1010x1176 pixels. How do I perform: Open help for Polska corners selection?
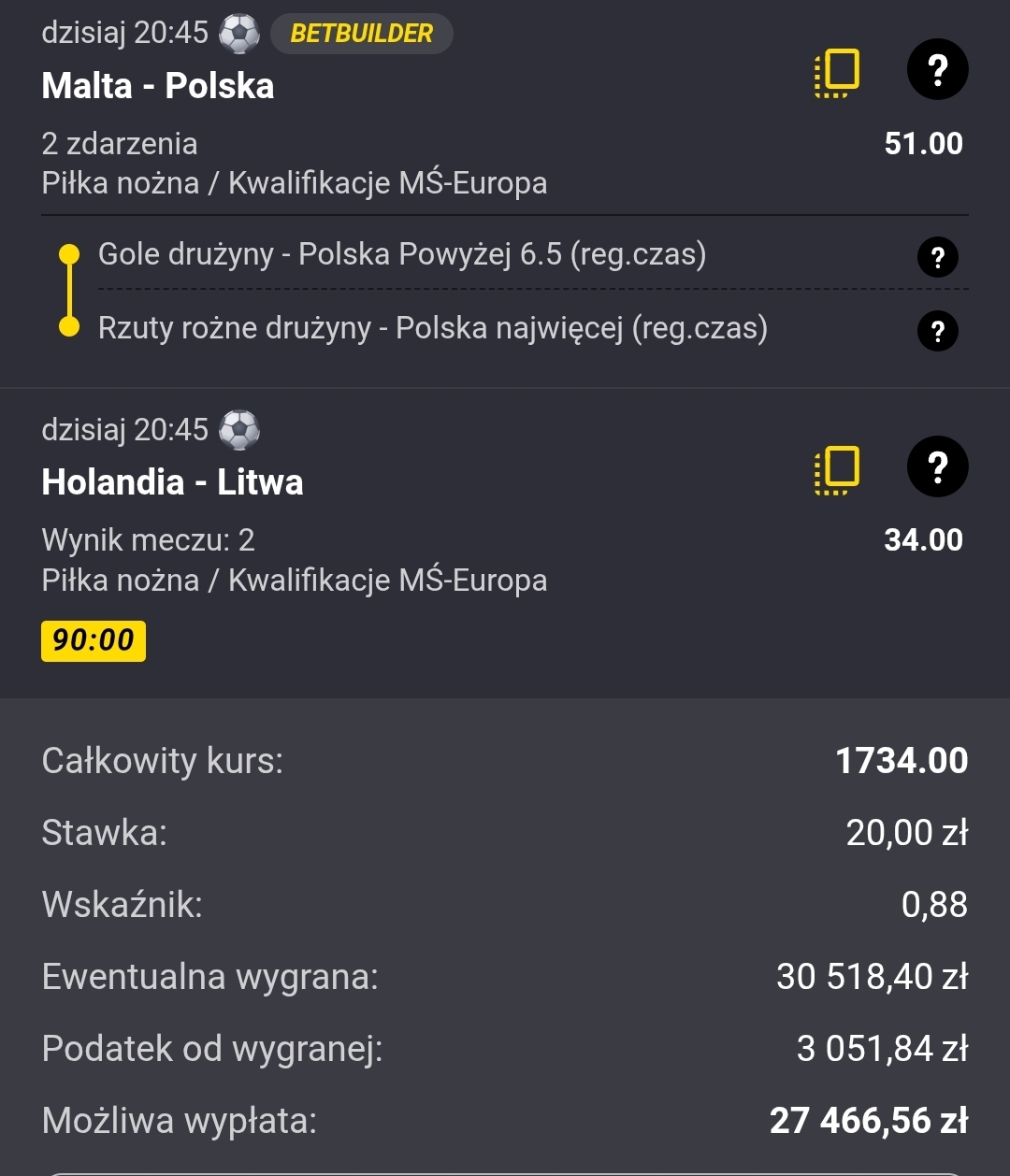point(937,331)
